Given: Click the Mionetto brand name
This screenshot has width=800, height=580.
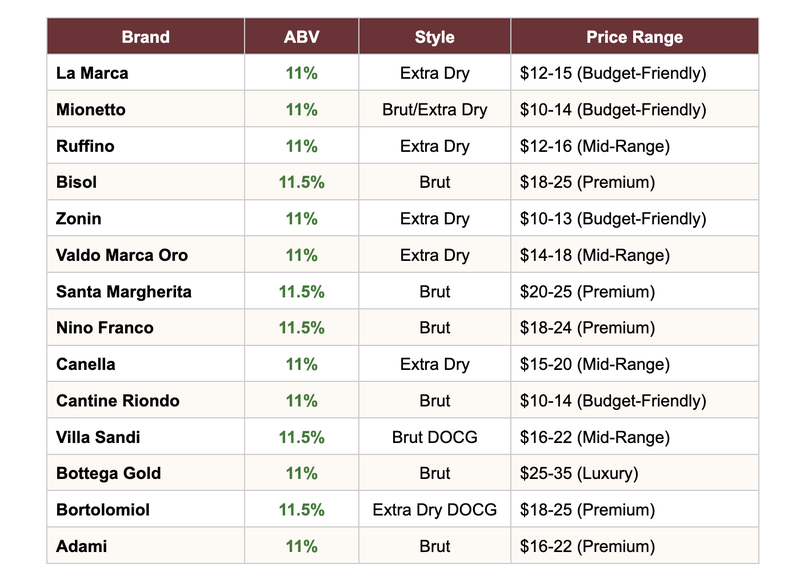Looking at the screenshot, I should click(x=91, y=109).
